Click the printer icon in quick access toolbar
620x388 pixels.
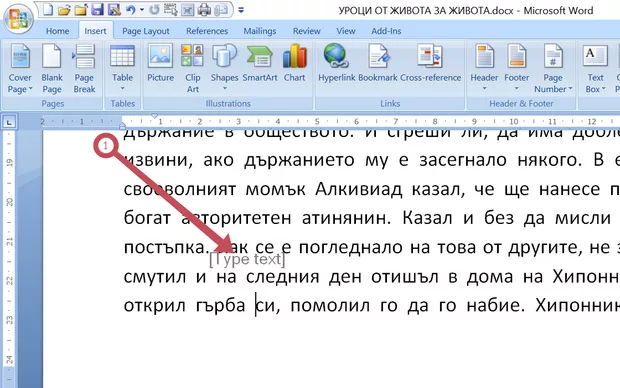(x=204, y=10)
